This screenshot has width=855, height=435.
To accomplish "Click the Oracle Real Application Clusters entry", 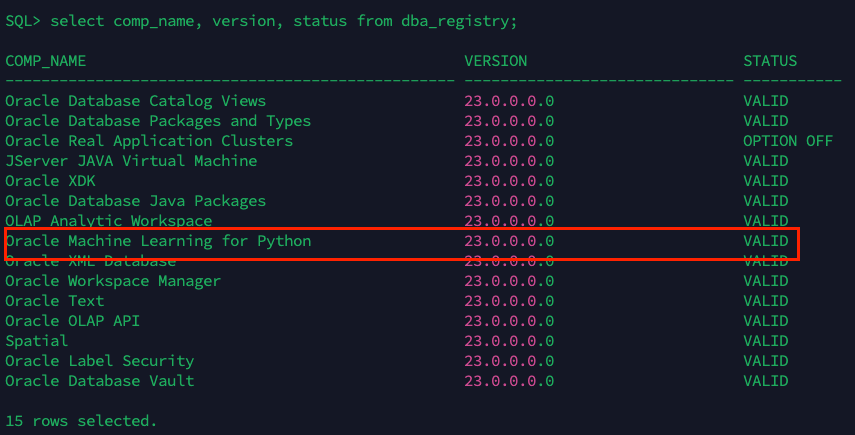I will 149,141.
